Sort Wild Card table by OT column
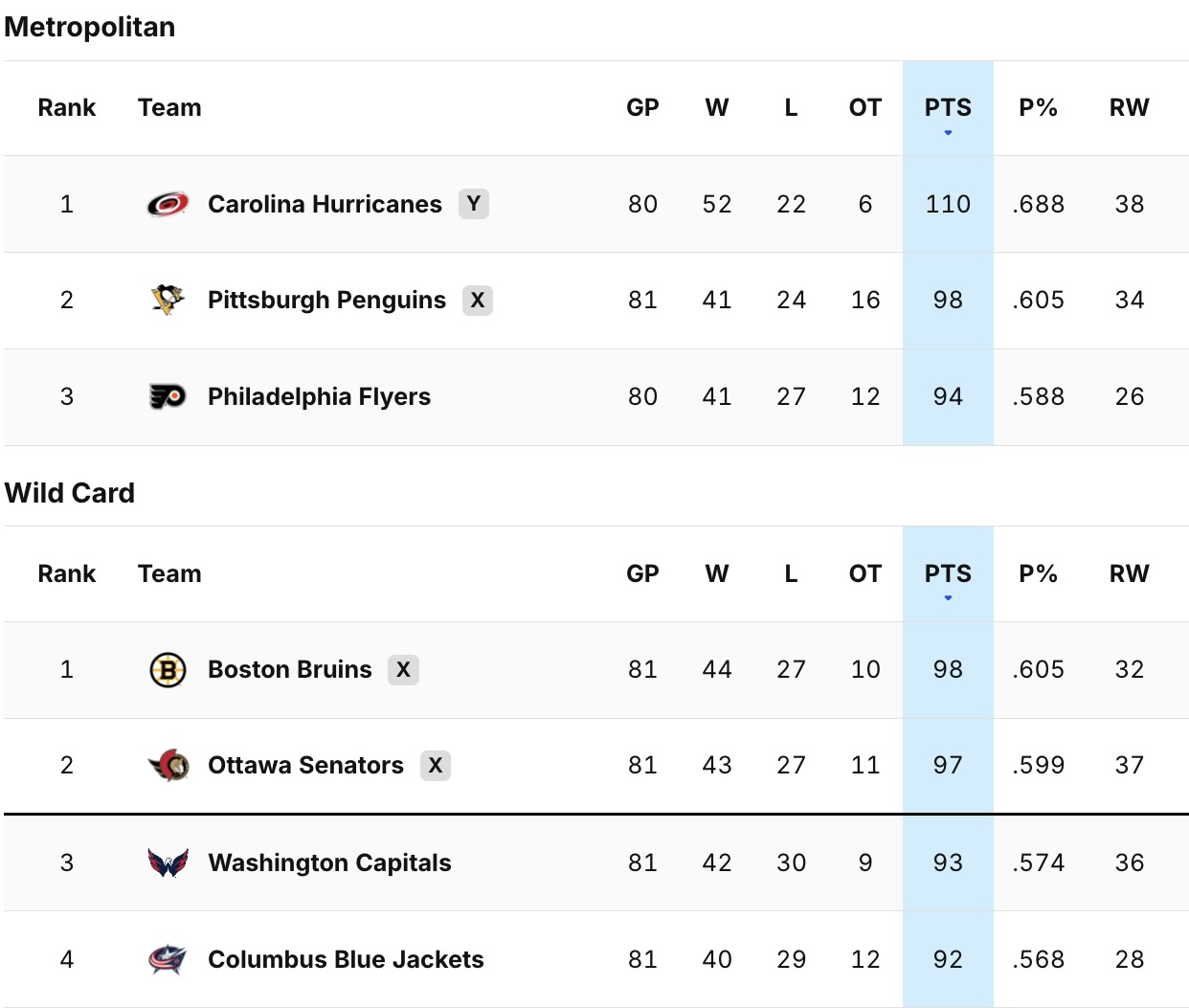 tap(864, 573)
